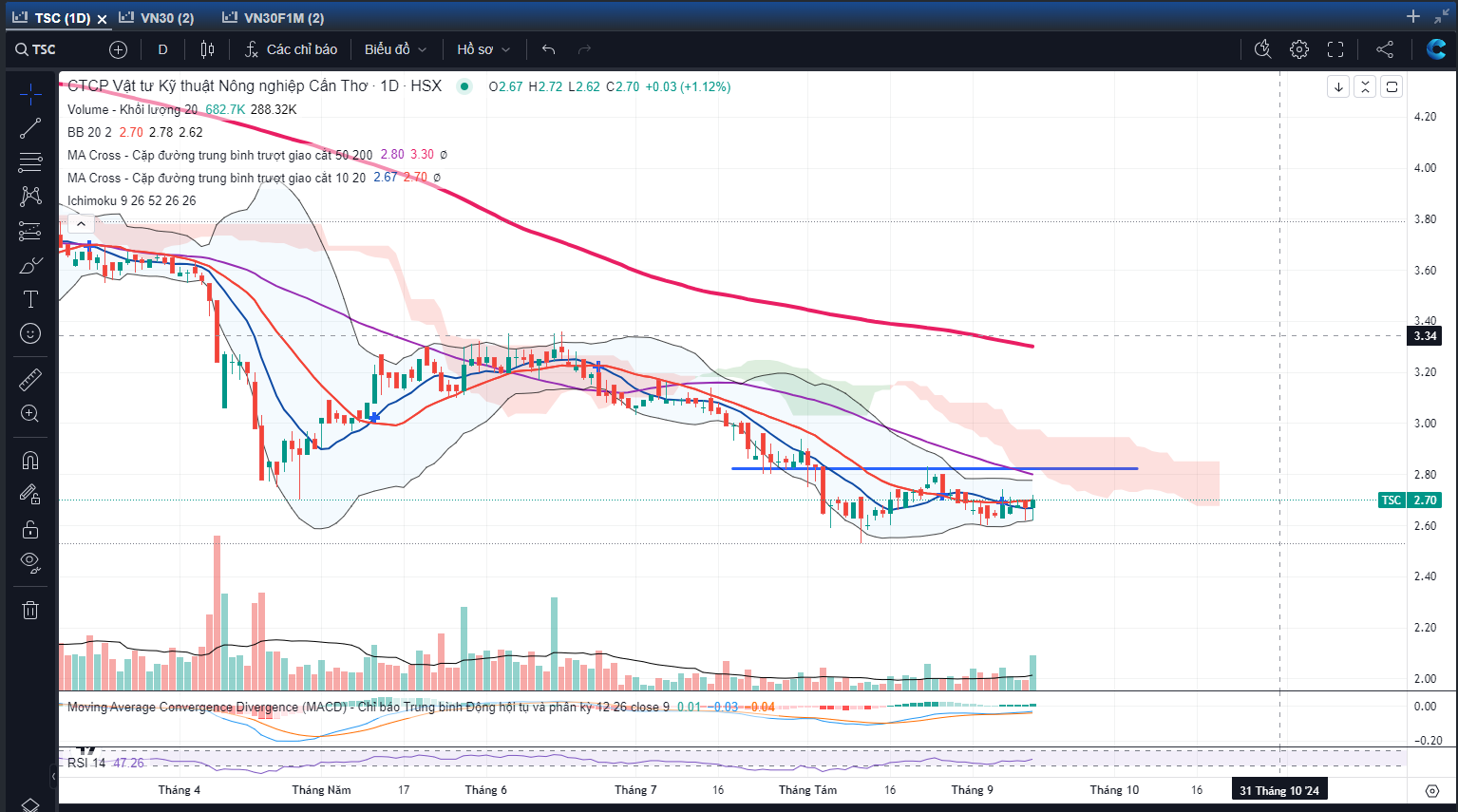Select the RSI 14 indicator legend
Image resolution: width=1458 pixels, height=812 pixels.
(x=86, y=763)
